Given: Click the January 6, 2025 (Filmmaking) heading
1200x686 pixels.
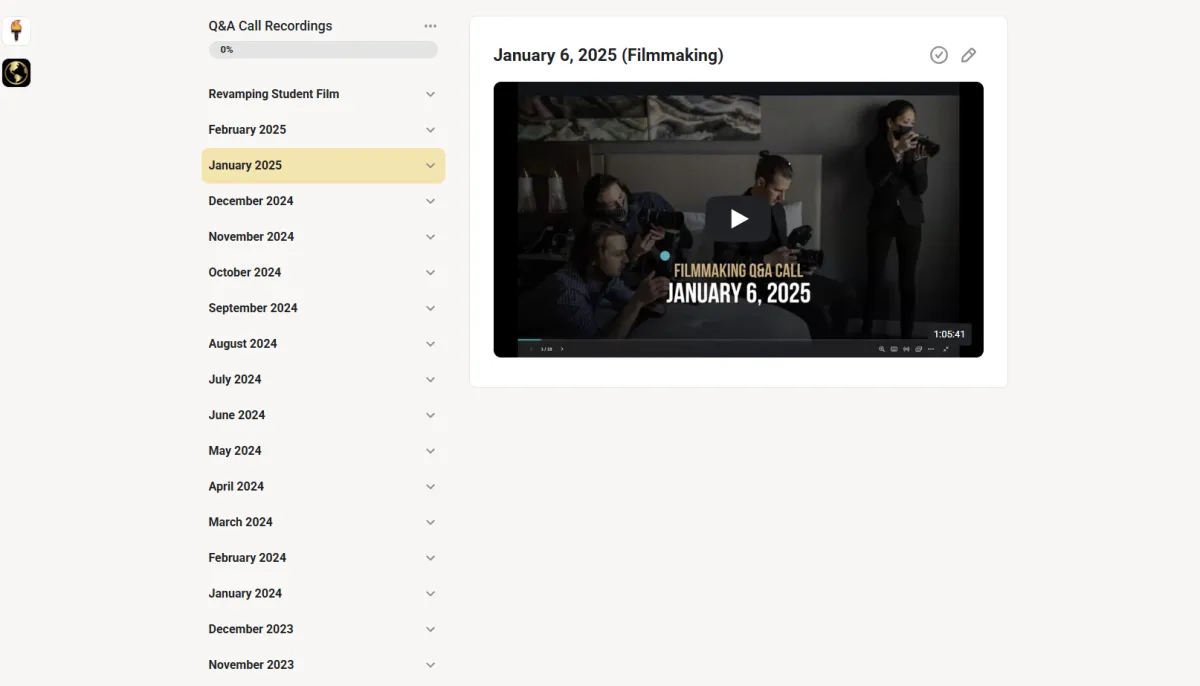Looking at the screenshot, I should pos(608,55).
